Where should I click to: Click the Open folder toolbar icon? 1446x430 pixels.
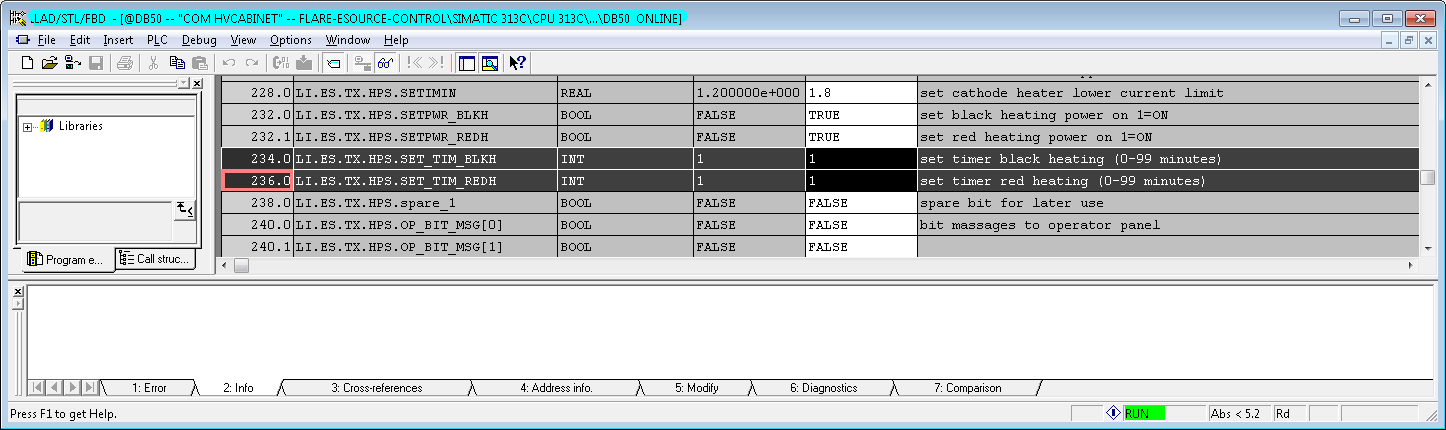pyautogui.click(x=49, y=63)
